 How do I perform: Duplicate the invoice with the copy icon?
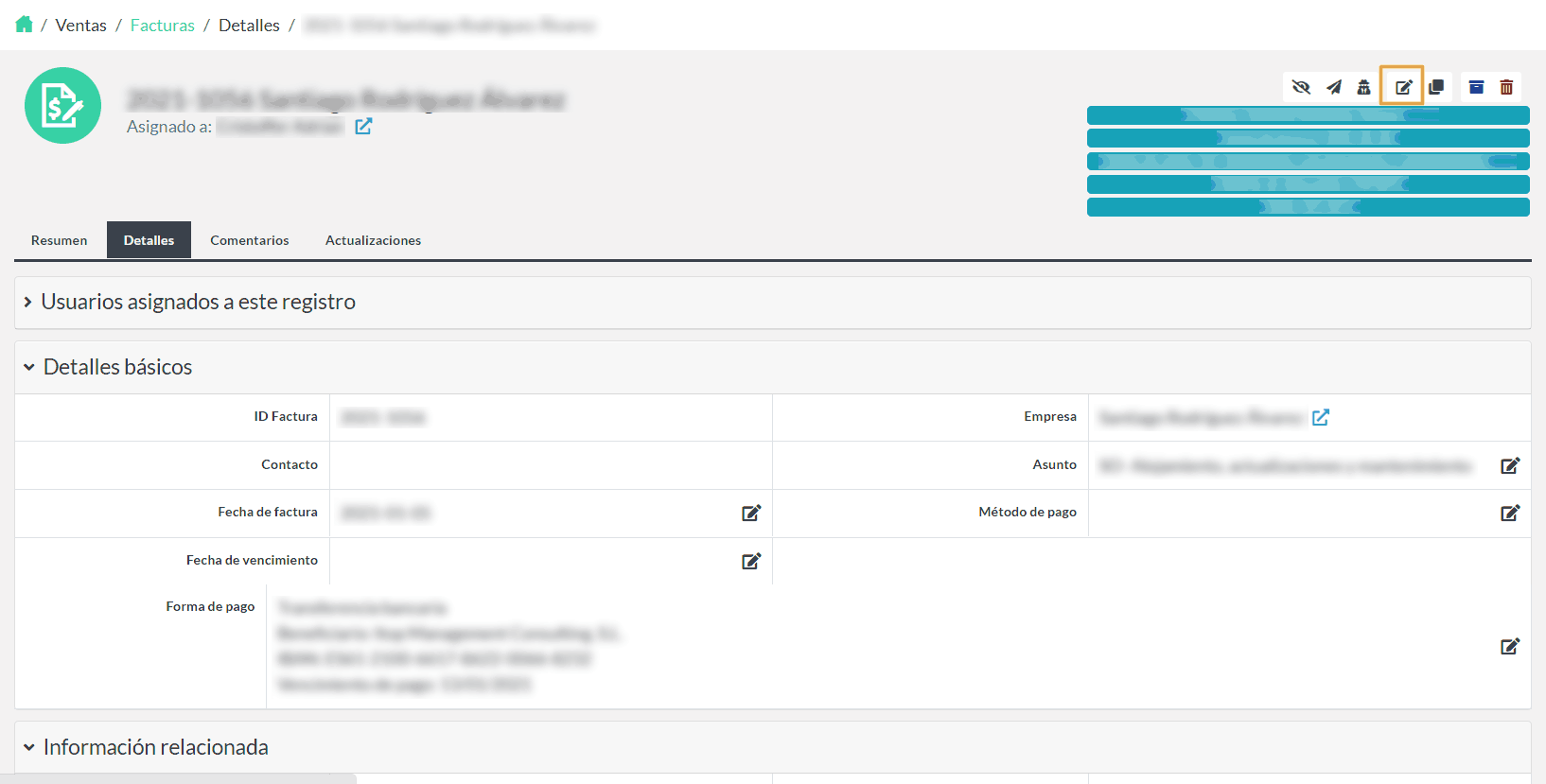pyautogui.click(x=1435, y=88)
